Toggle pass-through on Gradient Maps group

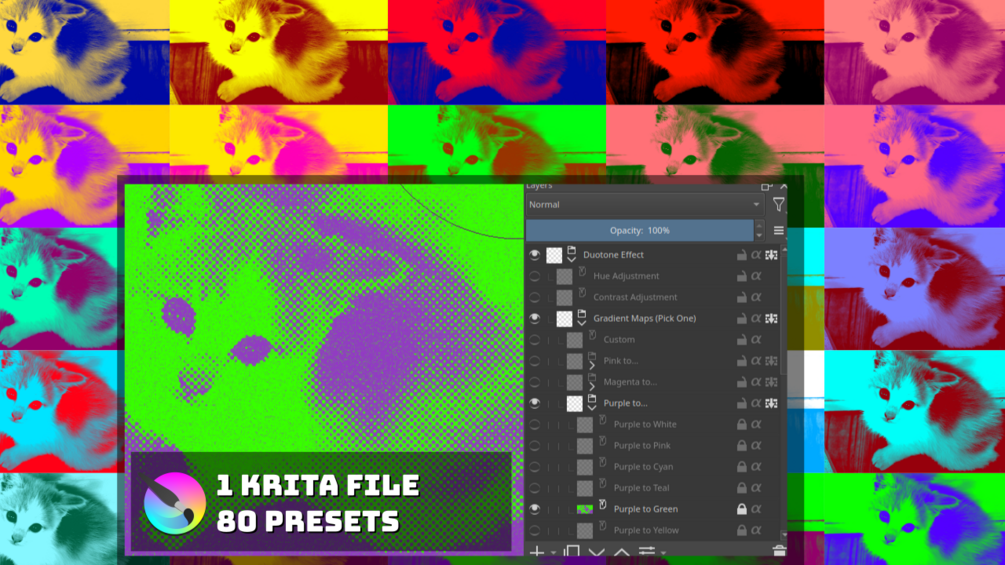click(771, 318)
